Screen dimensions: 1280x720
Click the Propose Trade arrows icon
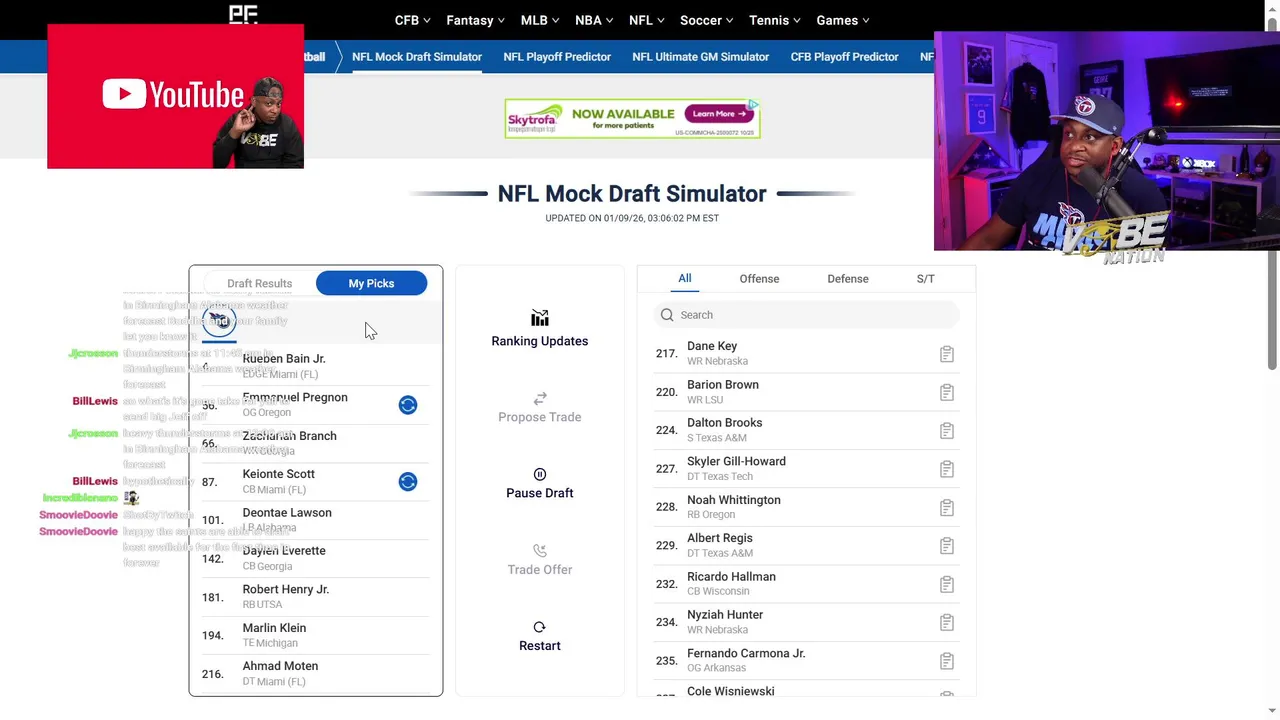(x=540, y=398)
